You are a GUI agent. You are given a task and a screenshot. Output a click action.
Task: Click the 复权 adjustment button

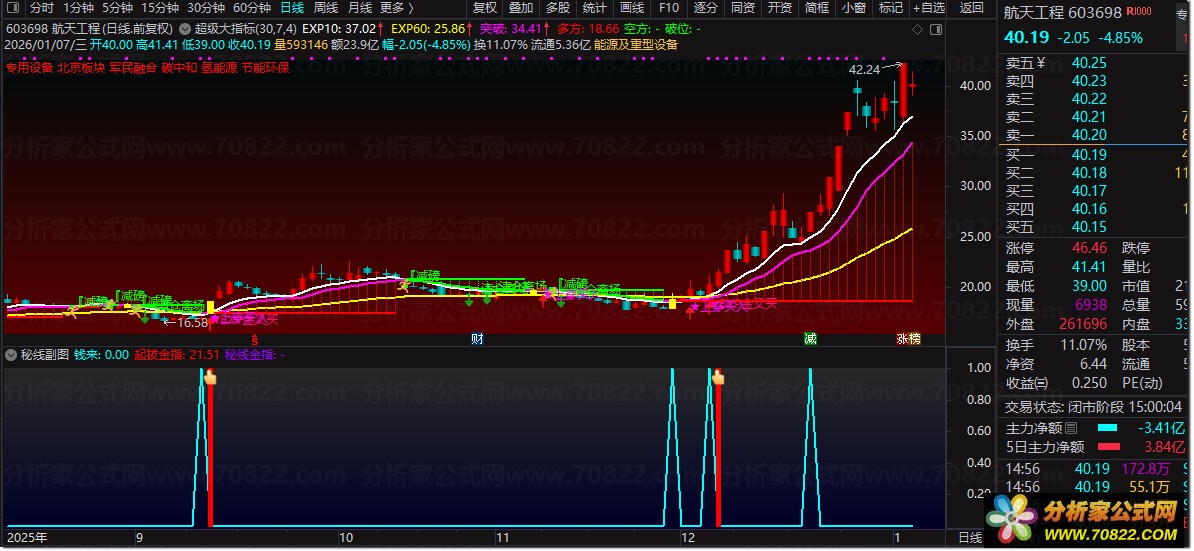(484, 8)
